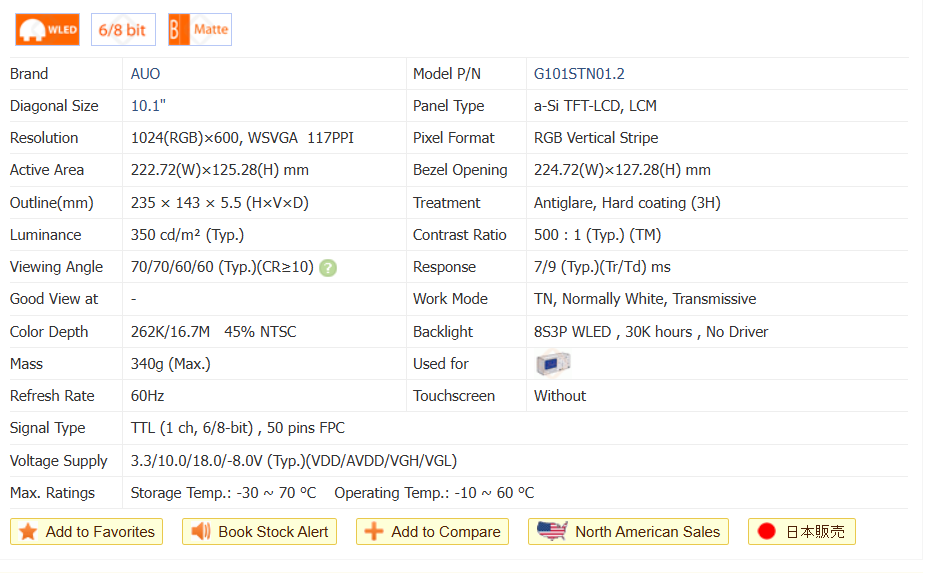Image resolution: width=927 pixels, height=573 pixels.
Task: Click the WLED backlight badge icon
Action: 47,30
